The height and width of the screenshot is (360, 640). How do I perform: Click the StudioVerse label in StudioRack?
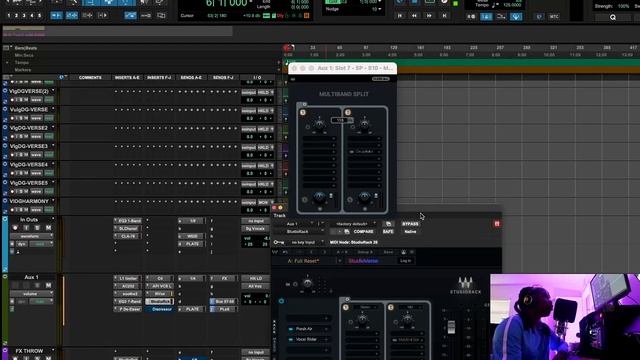363,261
